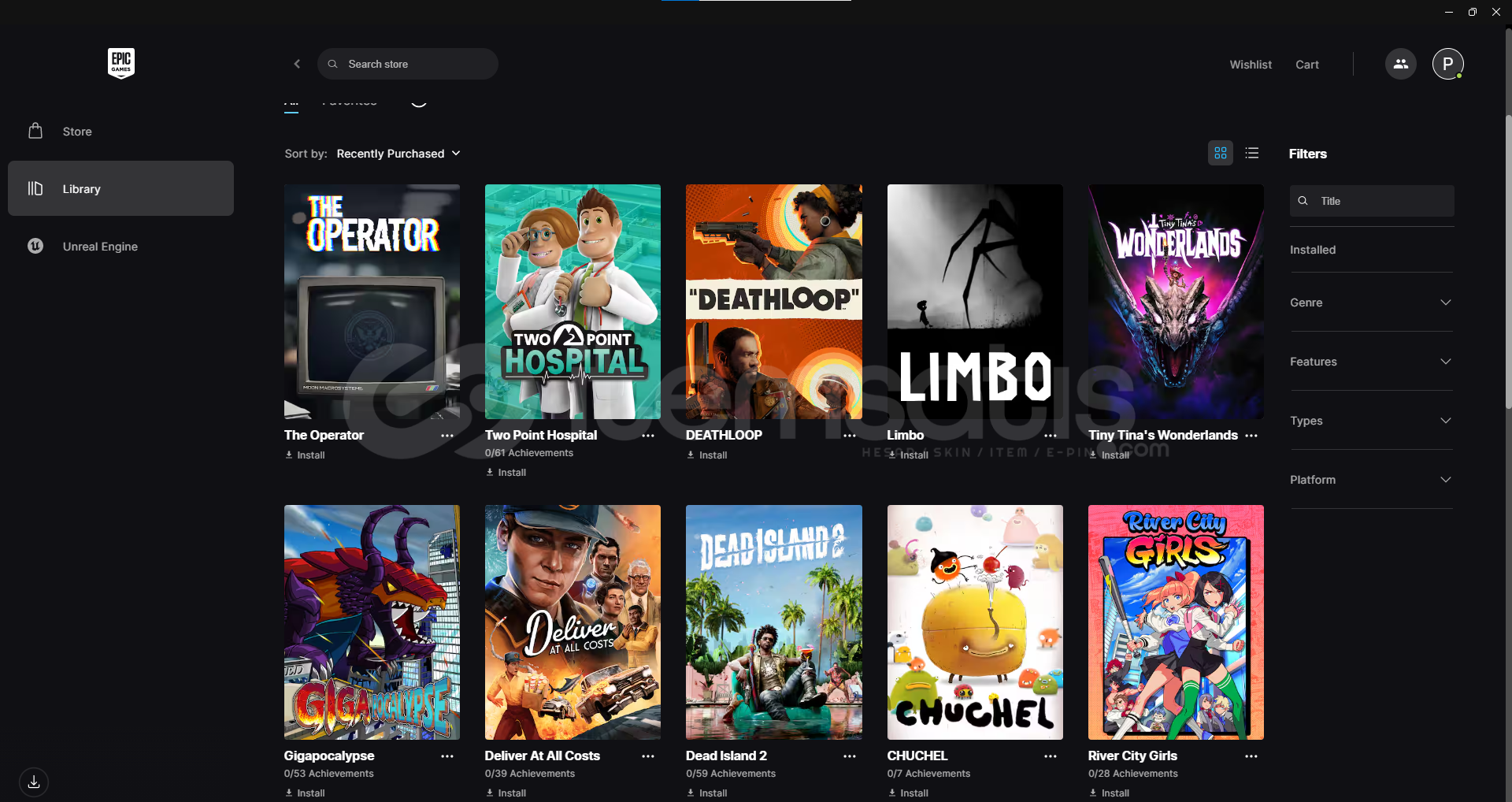The height and width of the screenshot is (802, 1512).
Task: Open The Operator cover thumbnail
Action: click(x=372, y=302)
